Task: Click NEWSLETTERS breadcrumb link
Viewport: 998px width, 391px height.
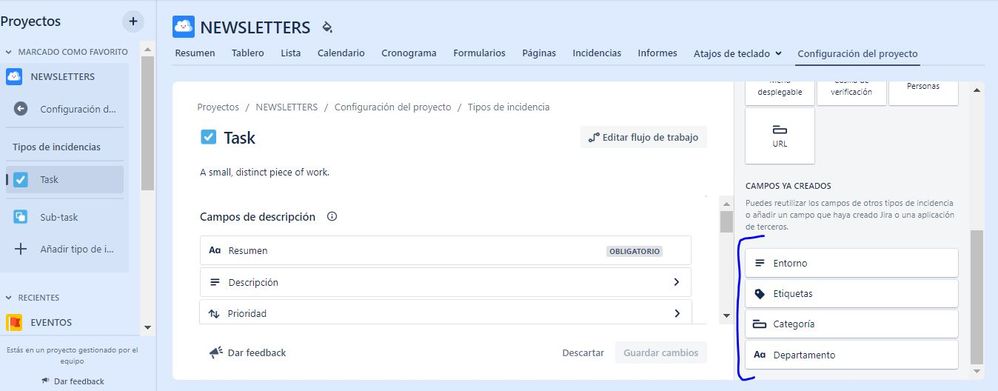Action: coord(286,107)
